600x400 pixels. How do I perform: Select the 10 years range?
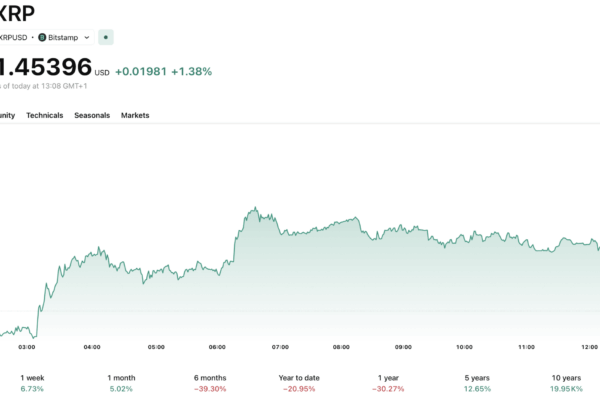click(x=566, y=383)
